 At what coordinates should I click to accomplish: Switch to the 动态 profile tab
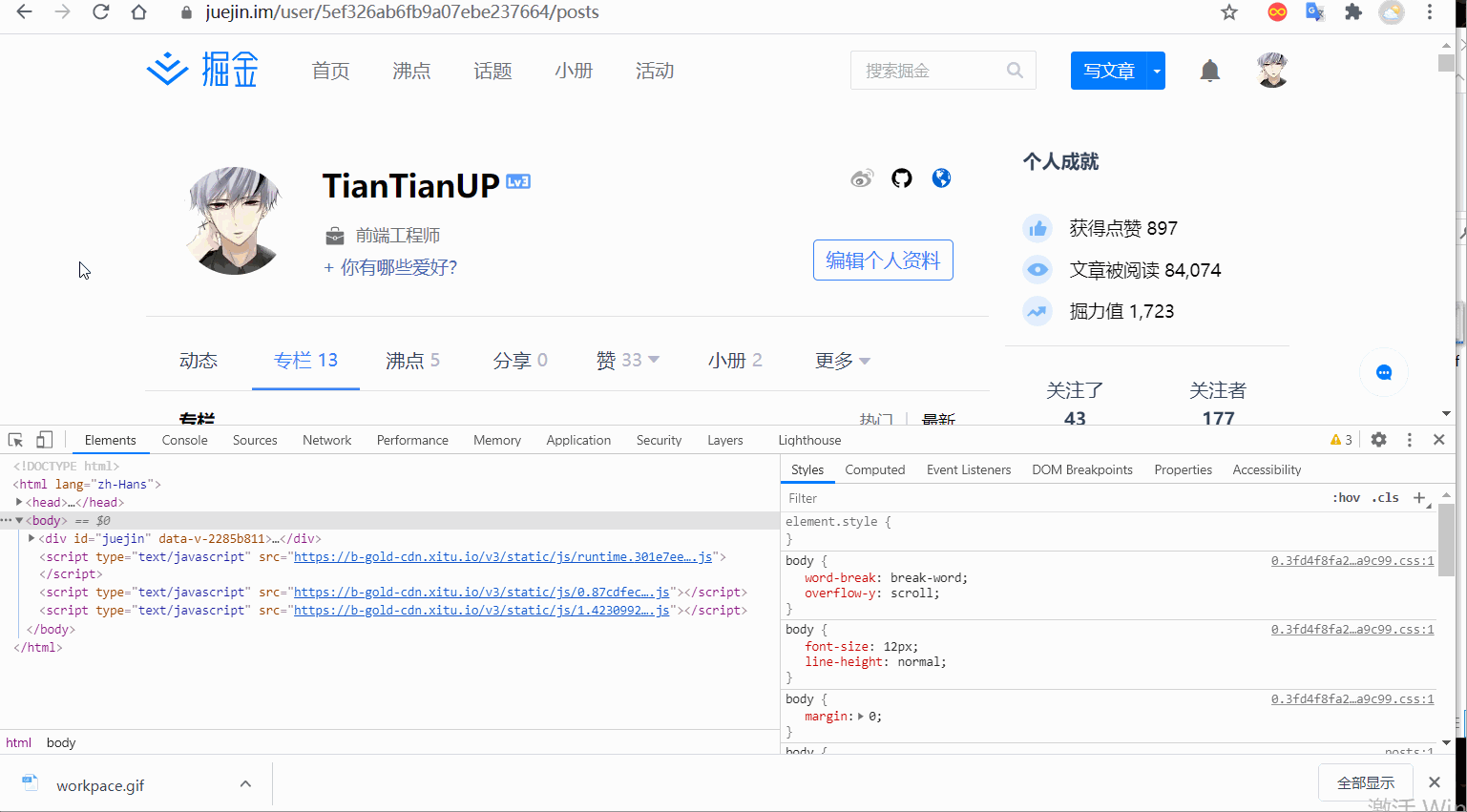tap(199, 361)
